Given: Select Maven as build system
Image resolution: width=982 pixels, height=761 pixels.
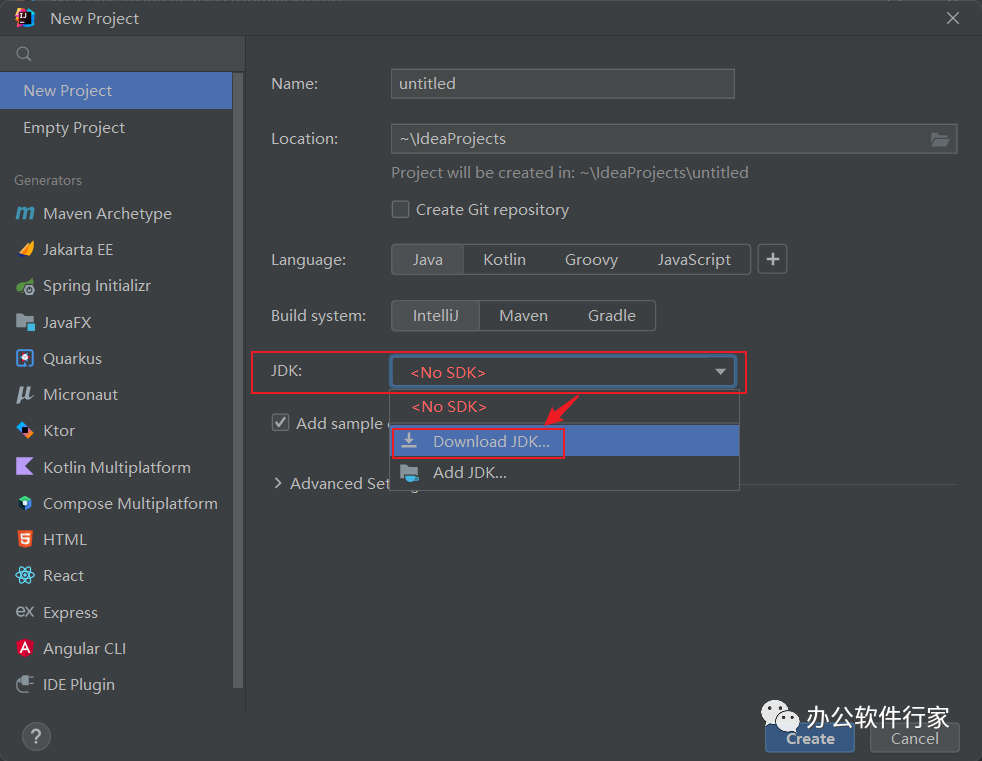Looking at the screenshot, I should click(523, 316).
